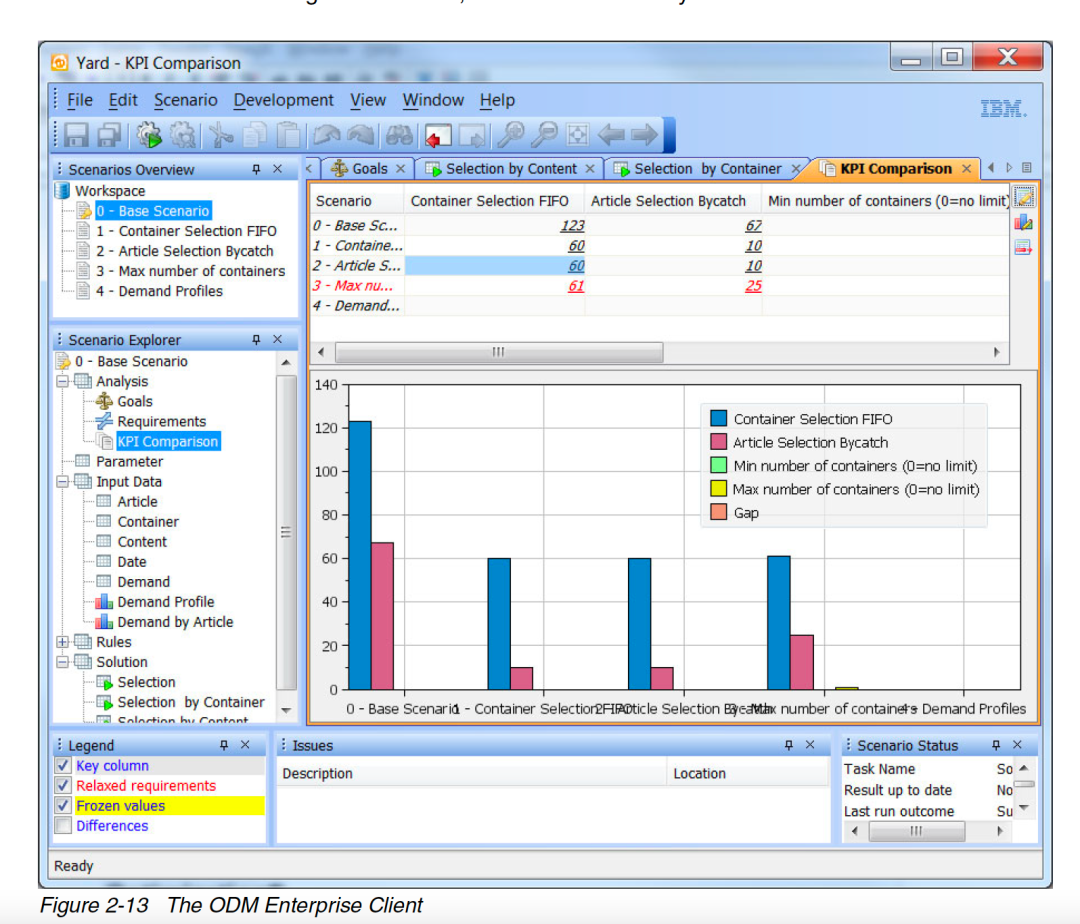Click the red 25 value link
This screenshot has height=924, width=1080.
(754, 286)
